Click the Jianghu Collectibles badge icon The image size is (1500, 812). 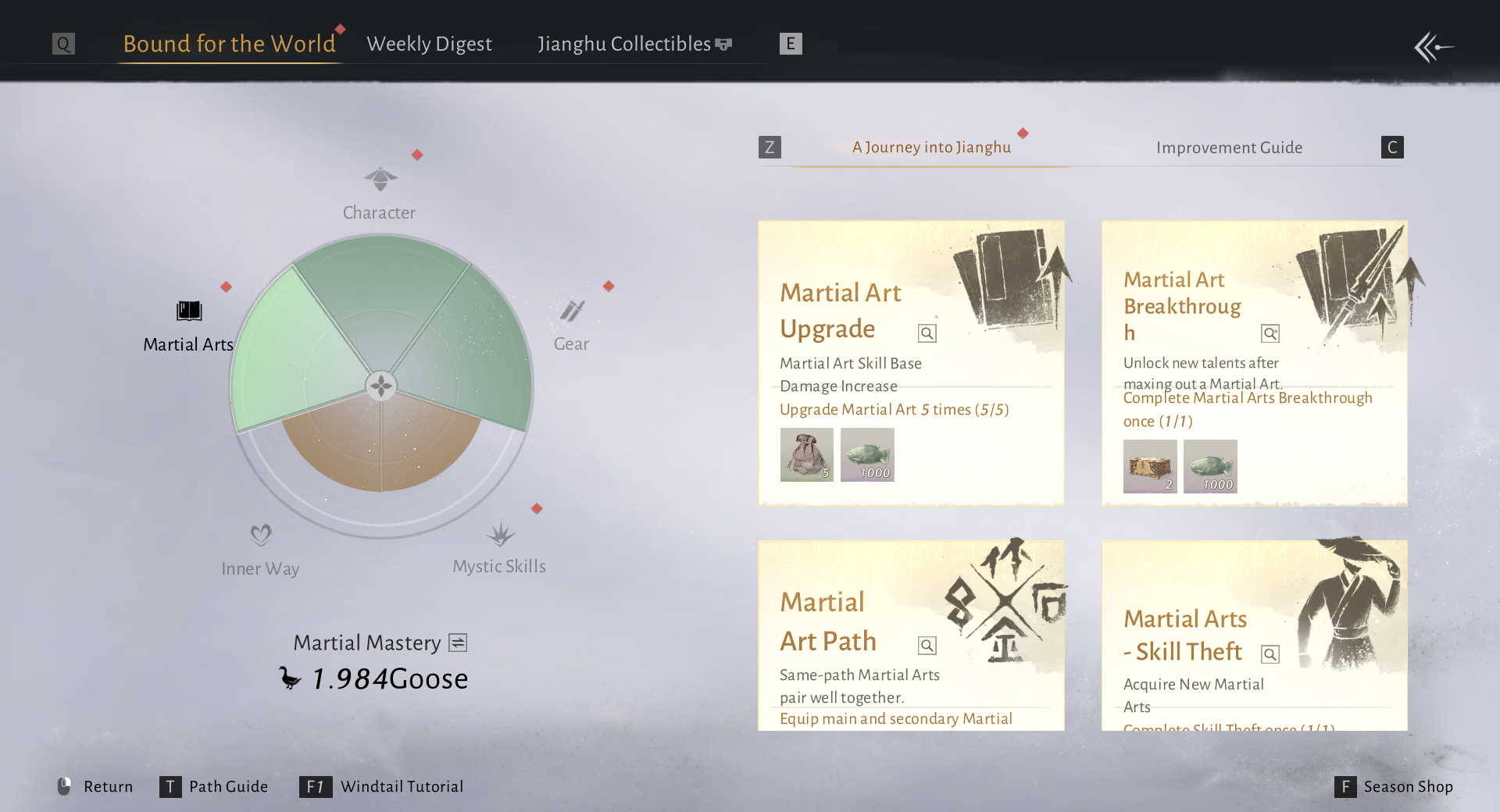coord(723,45)
